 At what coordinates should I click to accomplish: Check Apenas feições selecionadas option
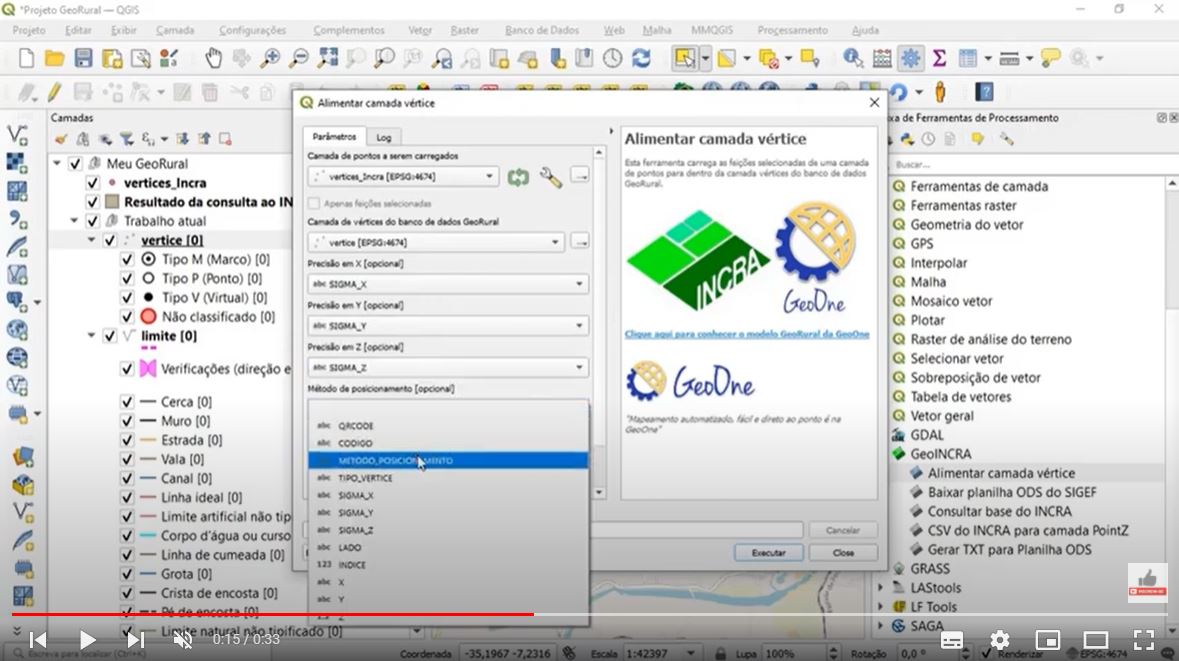(x=314, y=203)
